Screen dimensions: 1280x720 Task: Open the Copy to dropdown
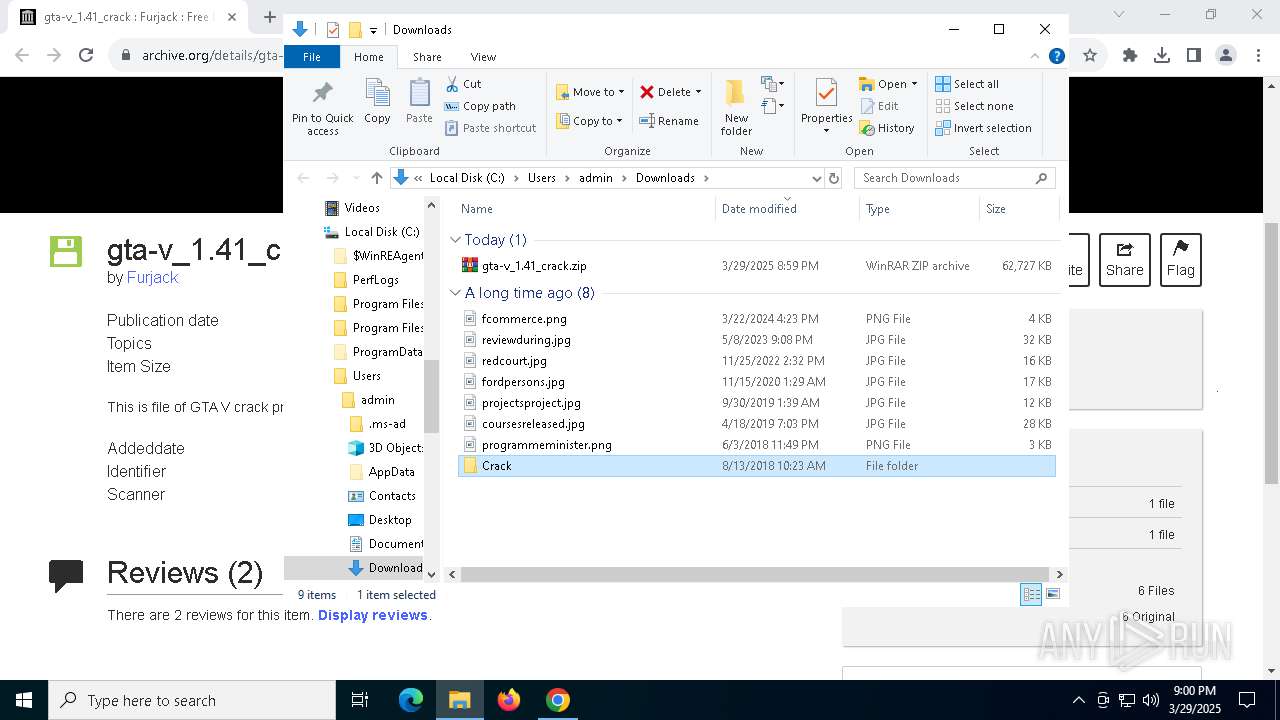point(589,121)
